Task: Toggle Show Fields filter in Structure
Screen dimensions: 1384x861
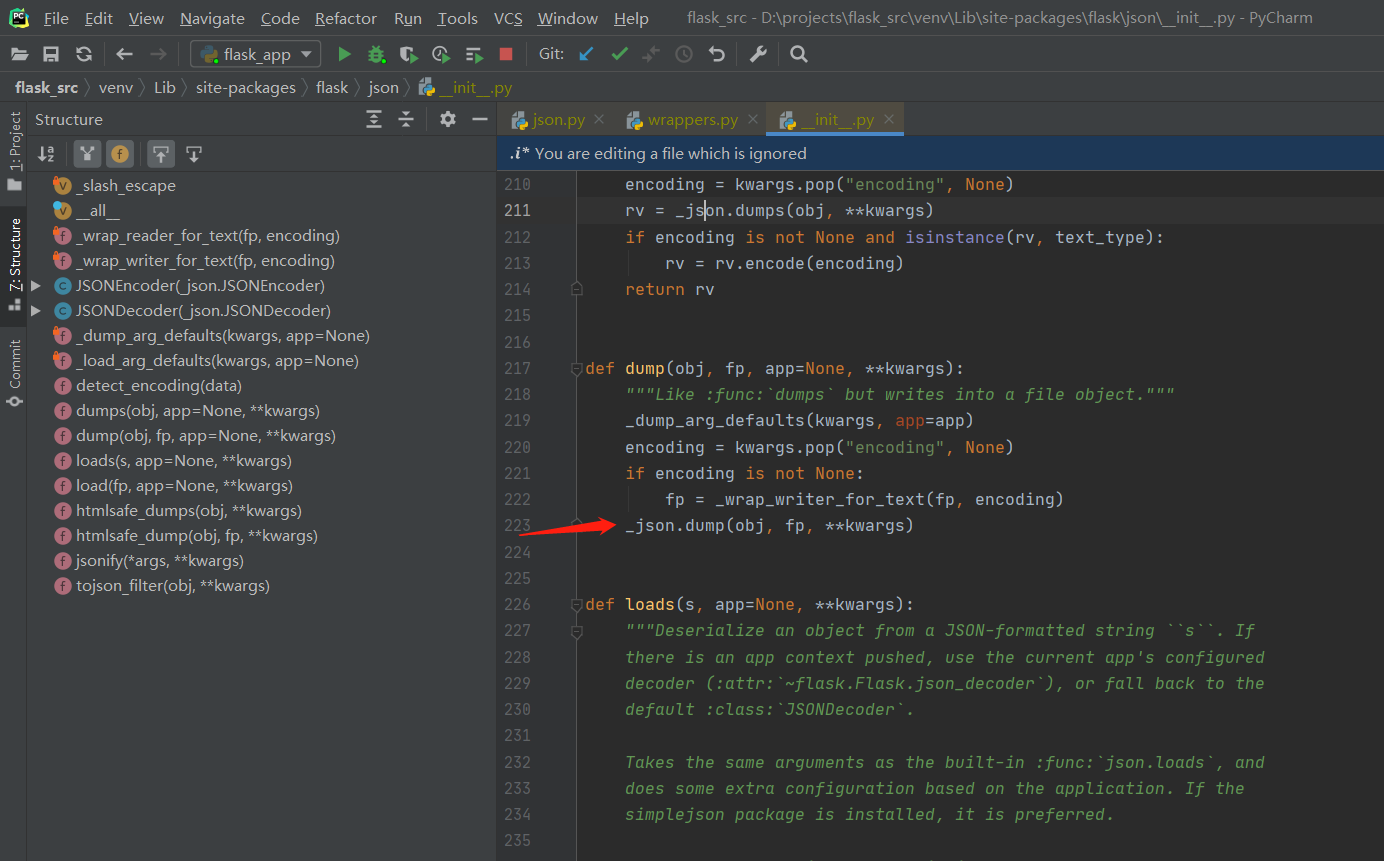Action: click(x=120, y=154)
